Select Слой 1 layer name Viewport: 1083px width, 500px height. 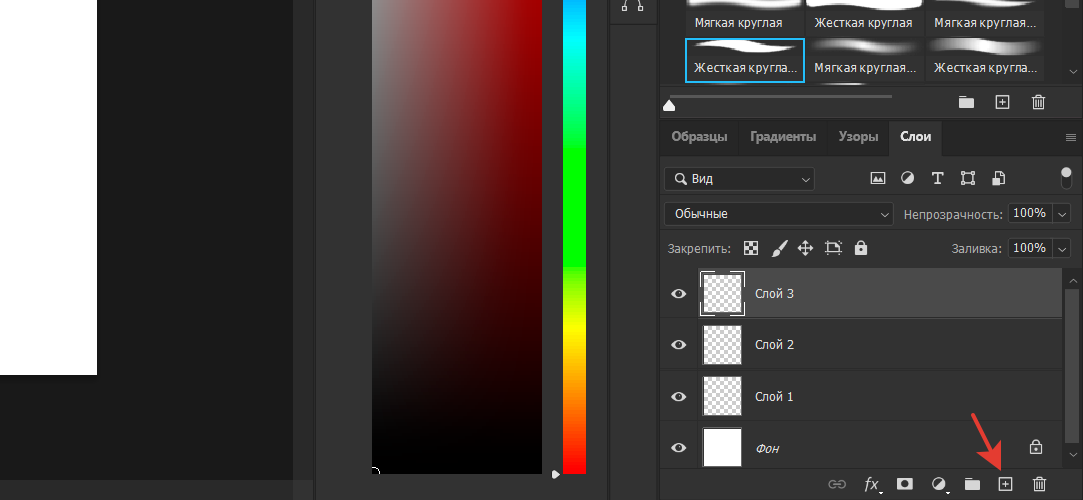click(774, 396)
